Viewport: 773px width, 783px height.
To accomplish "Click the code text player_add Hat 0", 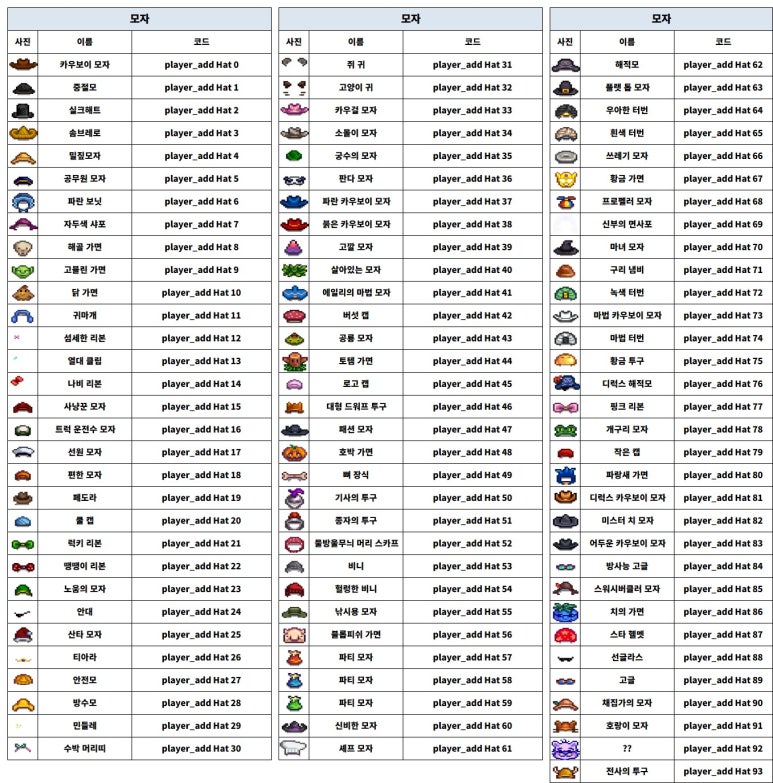I will pyautogui.click(x=201, y=65).
